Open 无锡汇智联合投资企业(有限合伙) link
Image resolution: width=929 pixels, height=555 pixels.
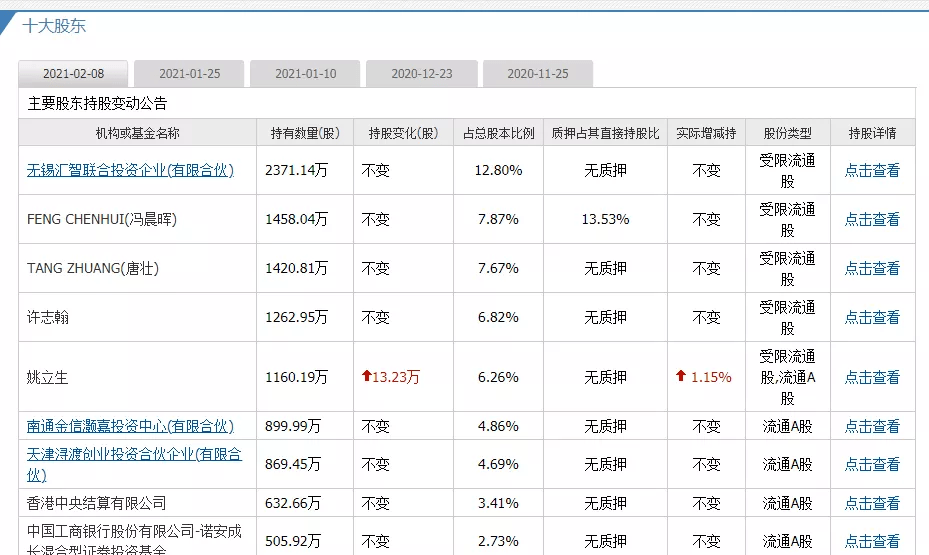(130, 171)
